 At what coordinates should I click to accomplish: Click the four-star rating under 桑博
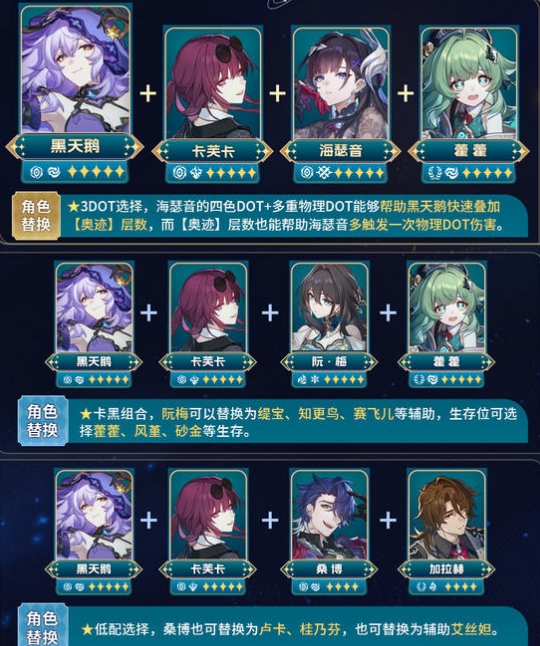click(342, 586)
